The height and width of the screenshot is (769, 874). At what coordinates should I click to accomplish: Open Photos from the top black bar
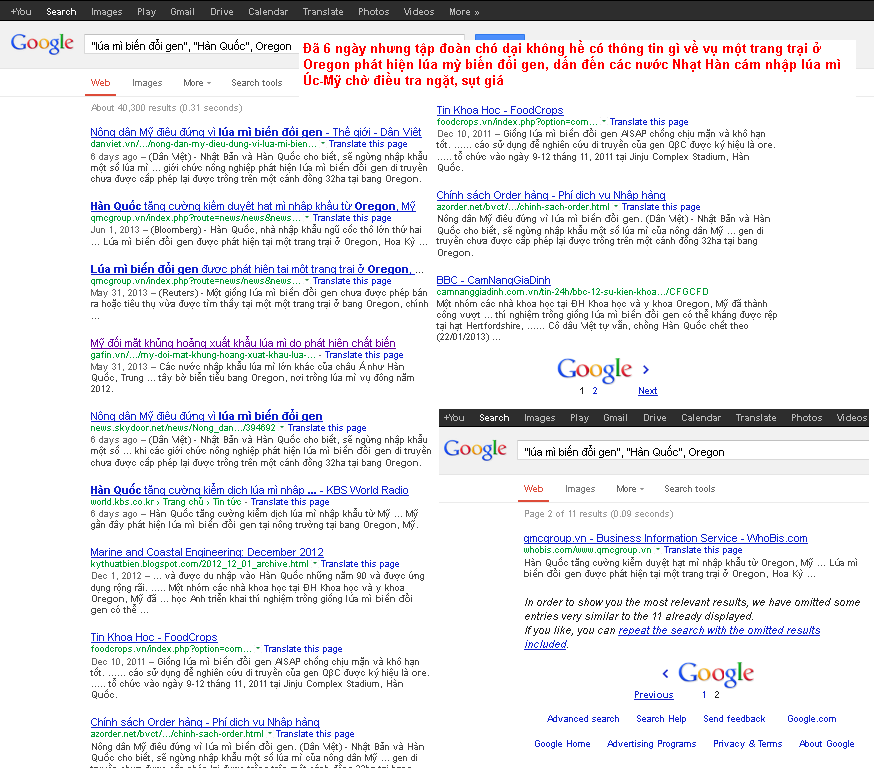(x=373, y=11)
